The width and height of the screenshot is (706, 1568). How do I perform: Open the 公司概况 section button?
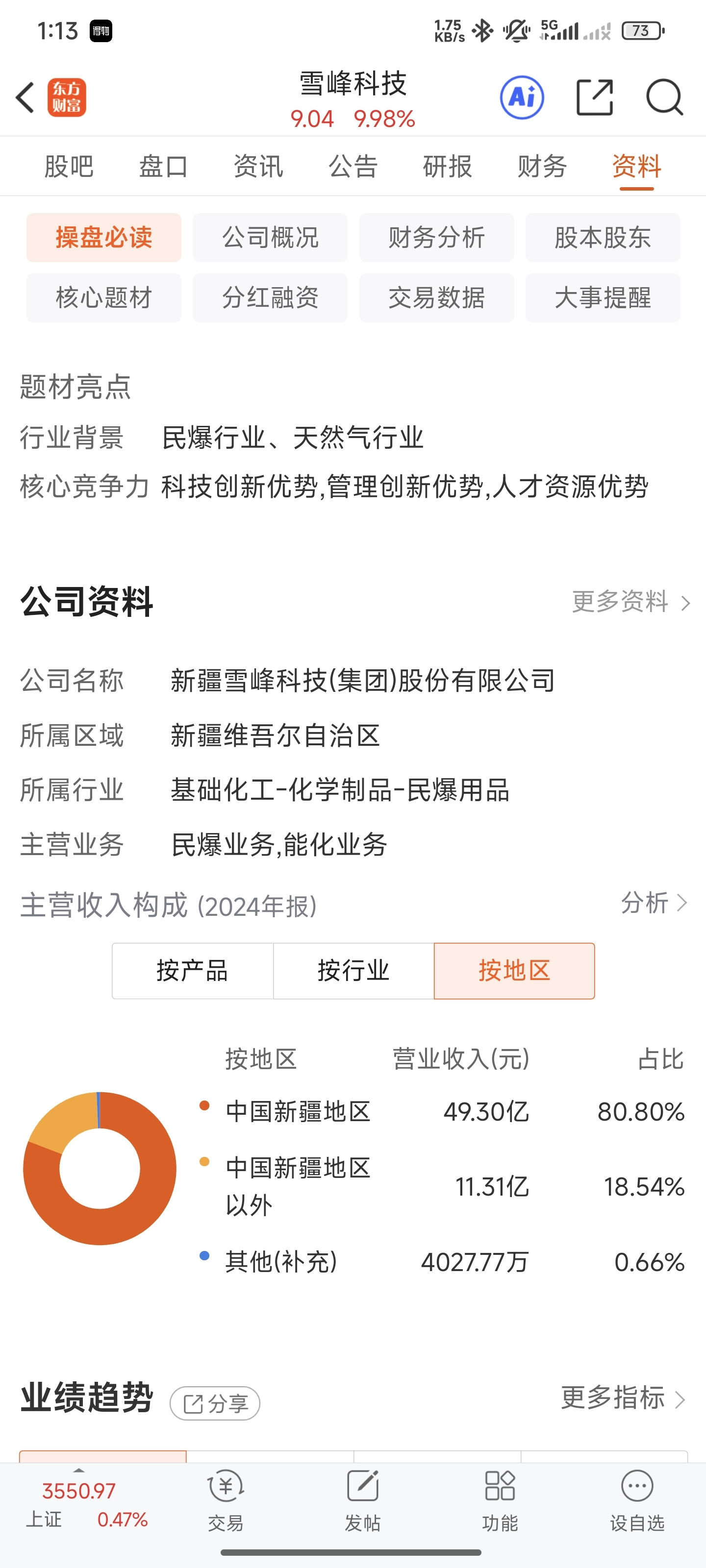pyautogui.click(x=270, y=237)
